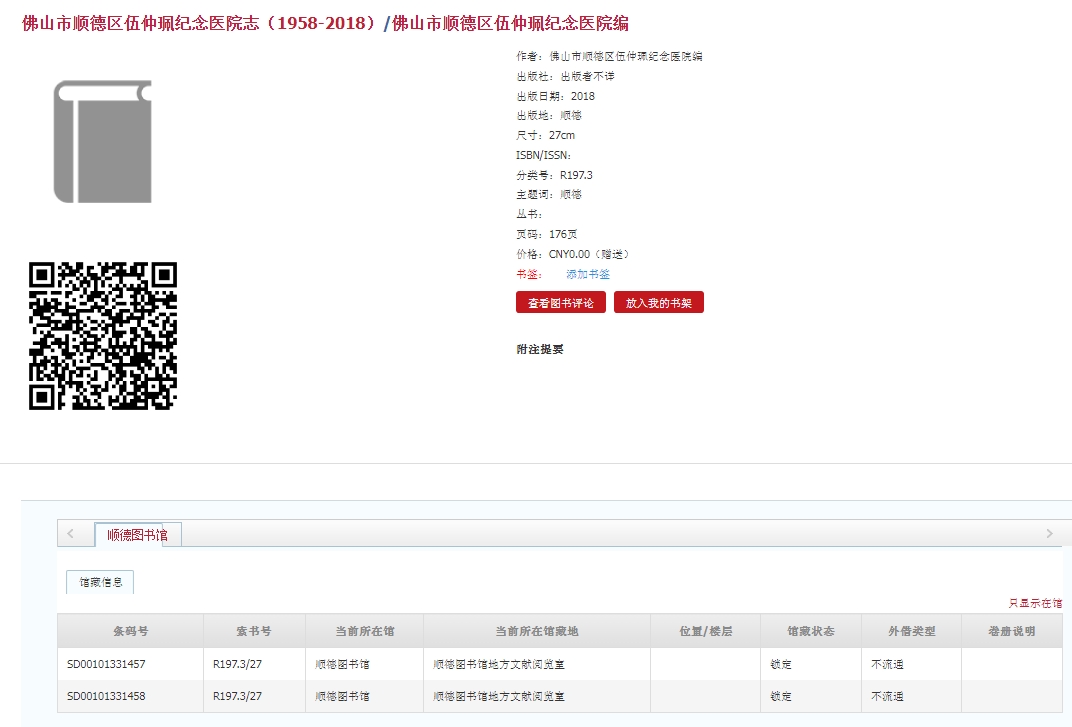Click the 放入我的书架 button

(658, 302)
